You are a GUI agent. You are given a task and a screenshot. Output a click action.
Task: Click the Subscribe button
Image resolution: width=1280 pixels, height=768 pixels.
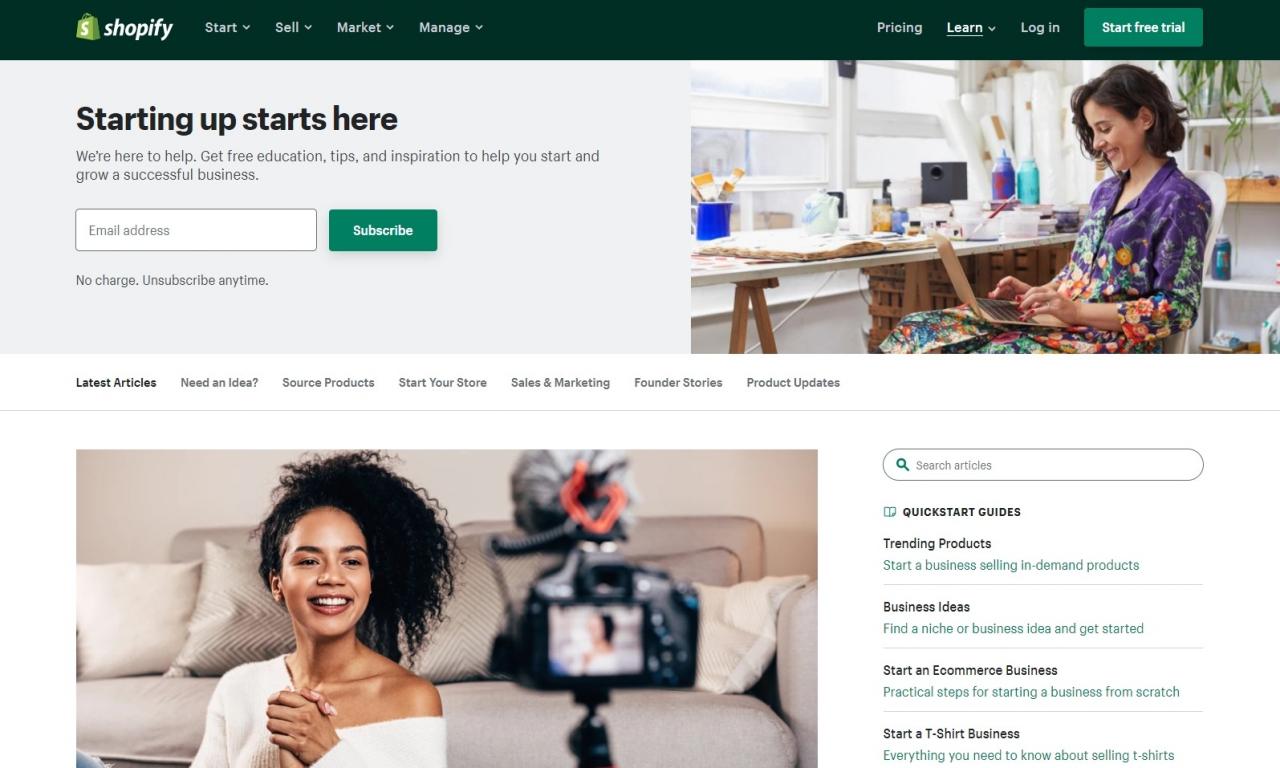tap(383, 230)
